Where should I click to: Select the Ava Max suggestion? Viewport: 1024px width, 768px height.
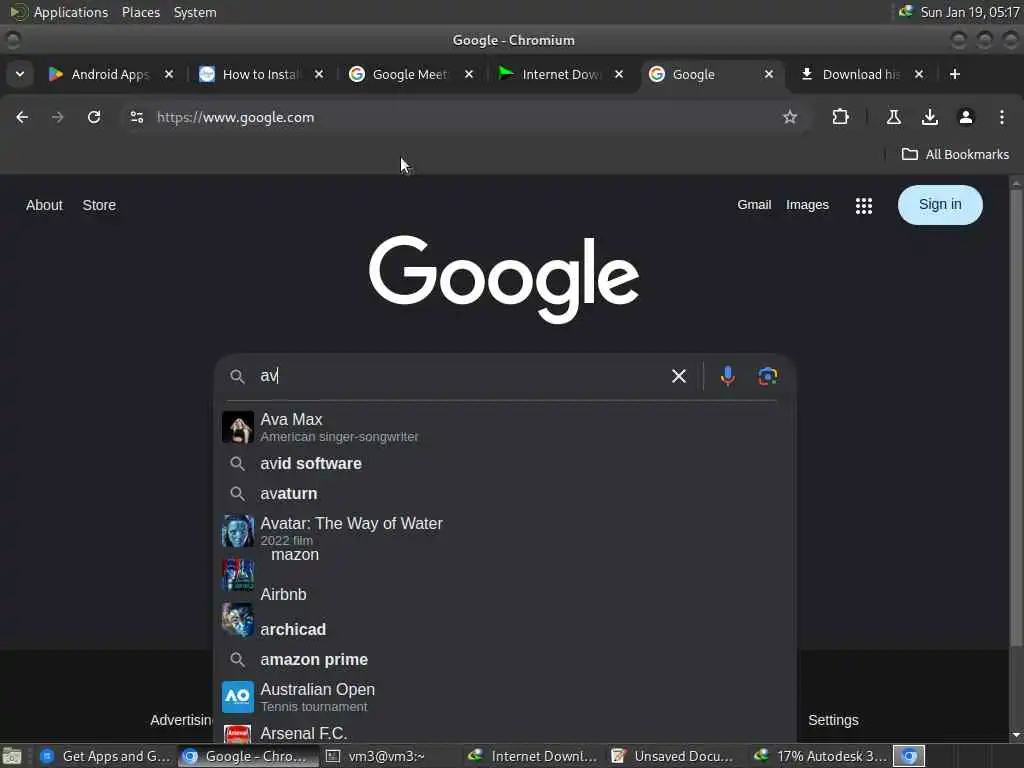tap(505, 427)
